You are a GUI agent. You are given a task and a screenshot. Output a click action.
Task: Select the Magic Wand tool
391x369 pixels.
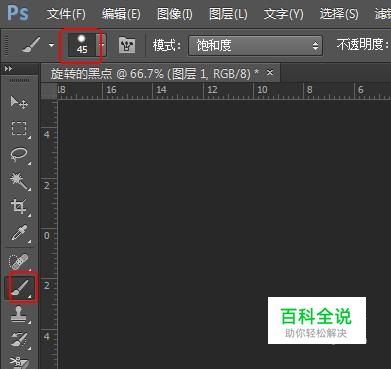click(19, 181)
